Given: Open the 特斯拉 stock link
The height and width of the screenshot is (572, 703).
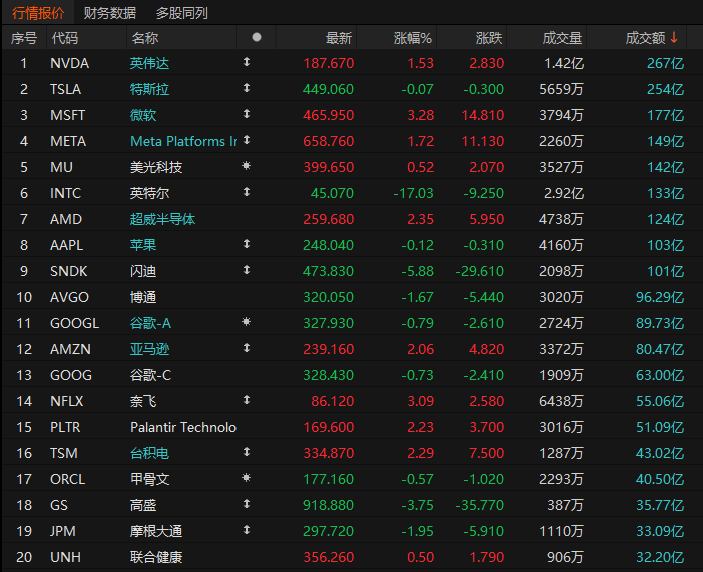Looking at the screenshot, I should [149, 89].
